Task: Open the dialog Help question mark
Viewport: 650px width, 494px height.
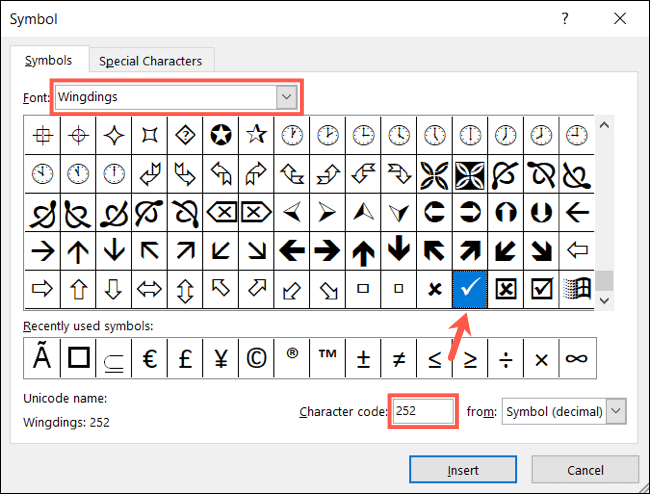Action: point(565,18)
